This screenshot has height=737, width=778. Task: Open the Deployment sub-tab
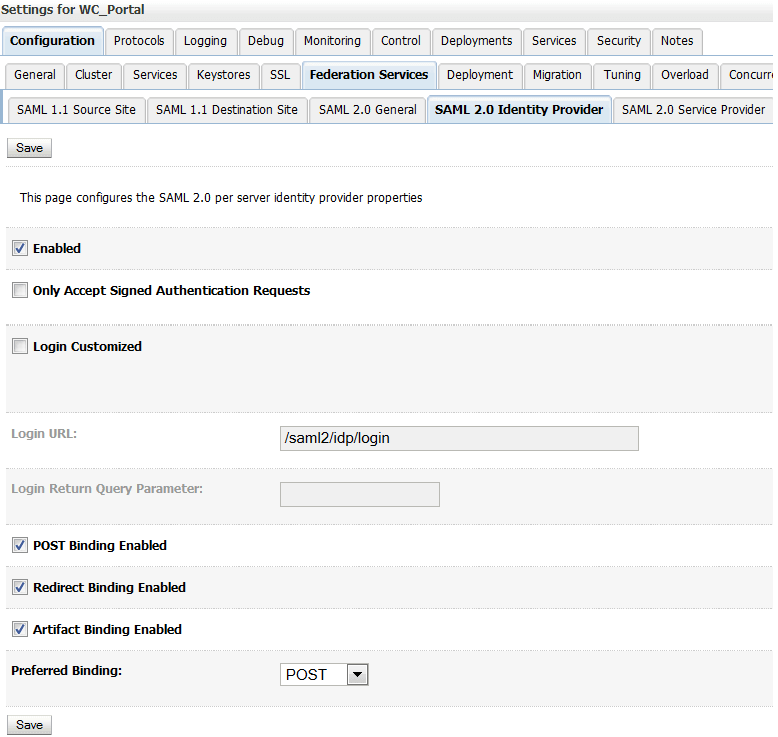coord(480,75)
